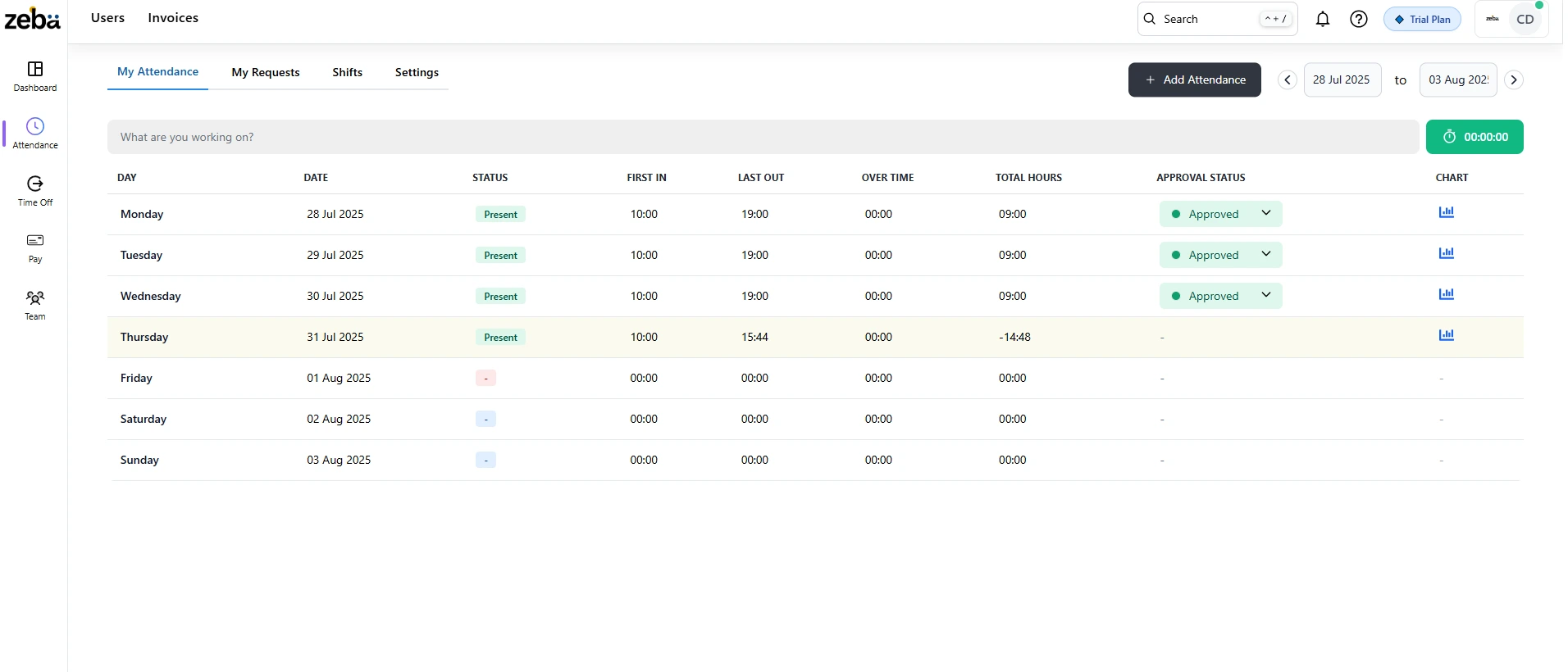Viewport: 1568px width, 672px height.
Task: View chart for Wednesday 30 Jul 2025
Action: click(1447, 294)
